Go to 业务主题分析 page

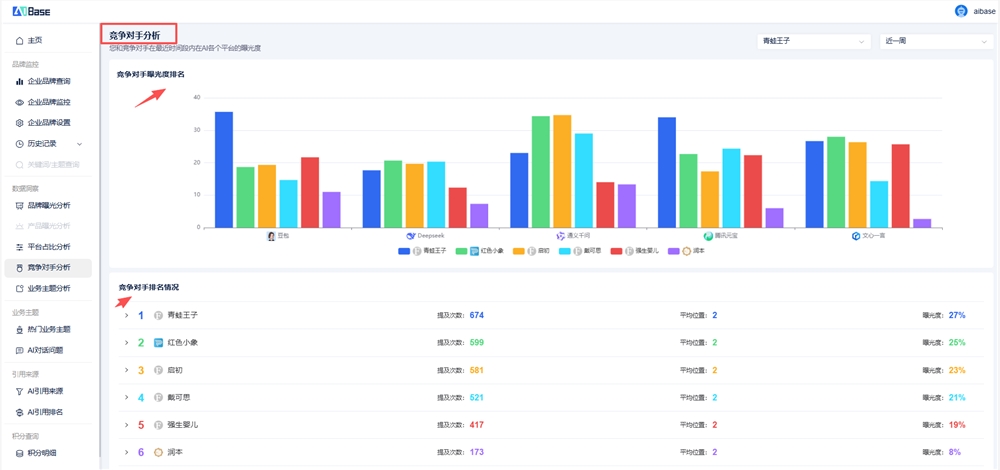[x=48, y=288]
